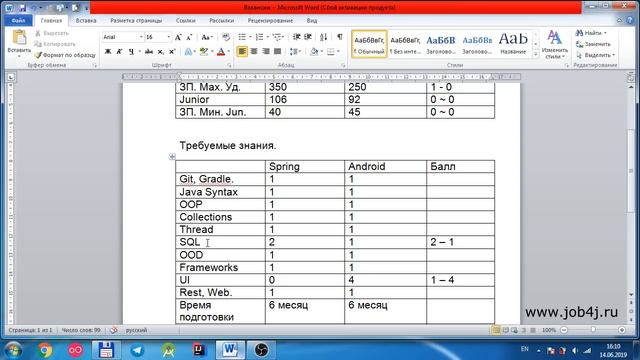Switch to Full Screen Reading view

tap(505, 330)
